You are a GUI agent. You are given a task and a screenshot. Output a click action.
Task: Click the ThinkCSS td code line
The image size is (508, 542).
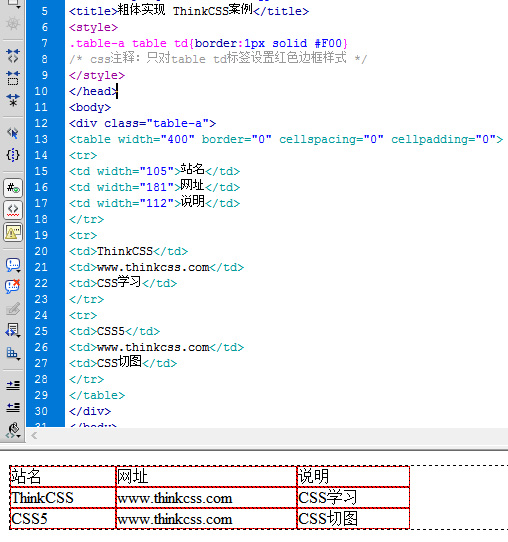coord(128,251)
